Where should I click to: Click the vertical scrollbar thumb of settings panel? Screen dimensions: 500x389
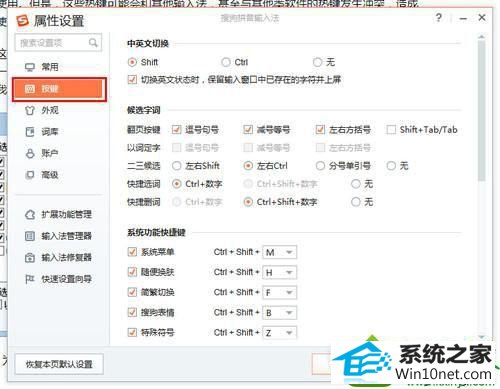pos(481,110)
